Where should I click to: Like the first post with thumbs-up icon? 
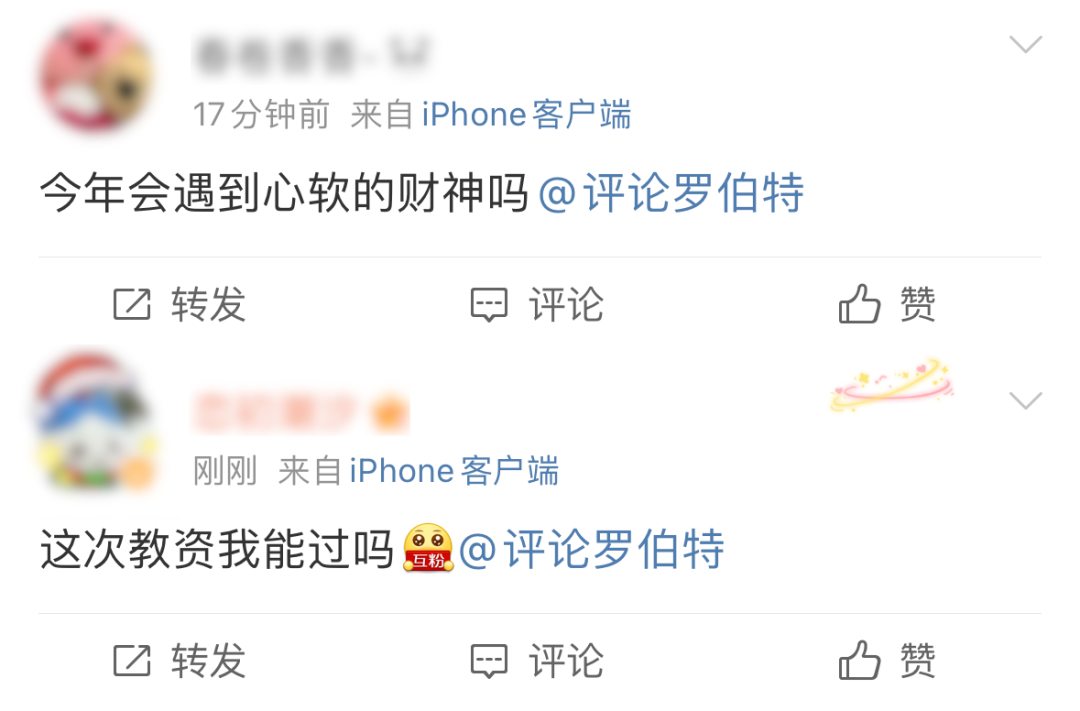click(x=860, y=304)
